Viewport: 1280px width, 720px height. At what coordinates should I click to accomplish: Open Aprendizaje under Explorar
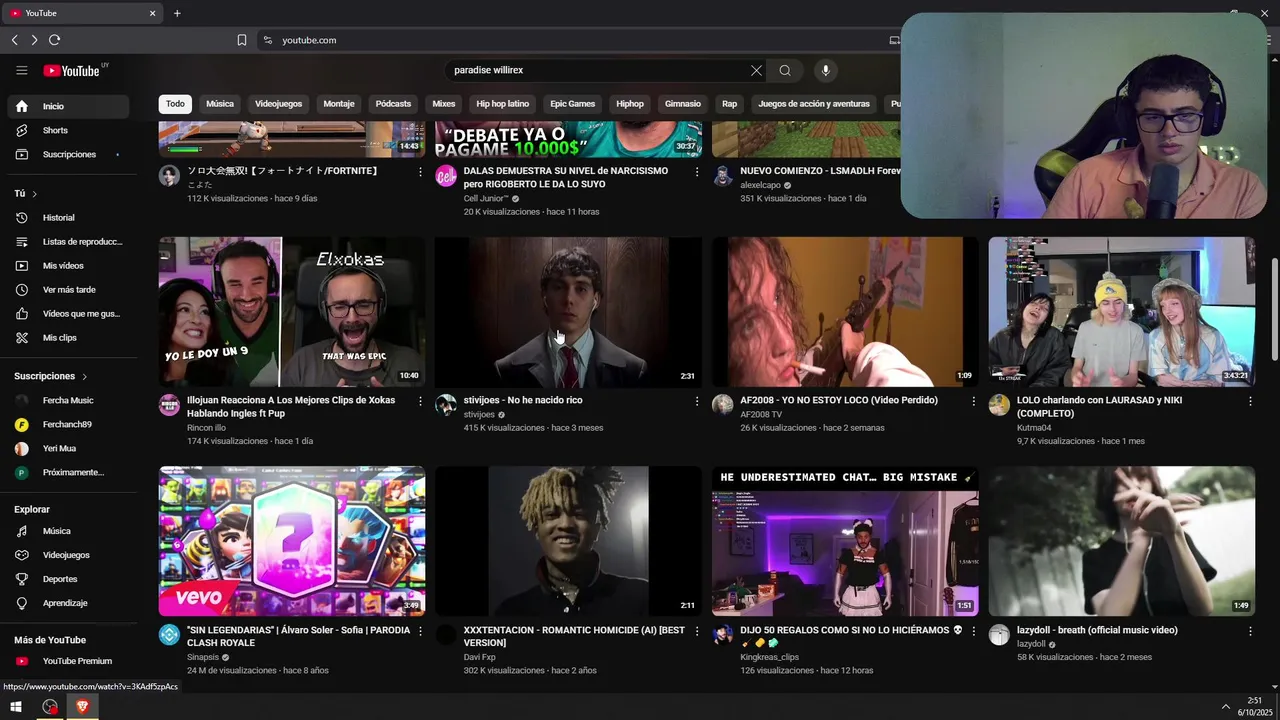pyautogui.click(x=68, y=603)
